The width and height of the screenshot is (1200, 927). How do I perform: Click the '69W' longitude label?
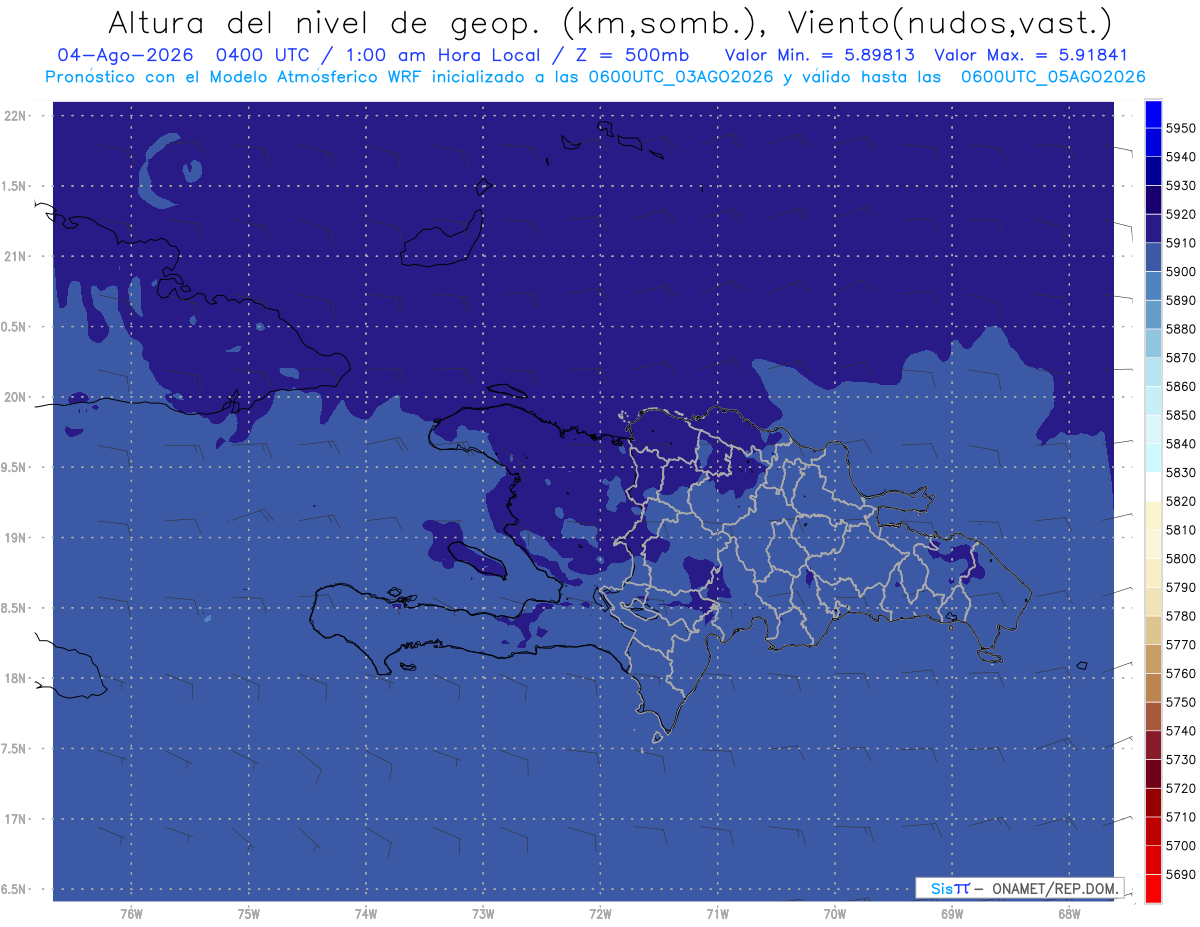tap(951, 913)
